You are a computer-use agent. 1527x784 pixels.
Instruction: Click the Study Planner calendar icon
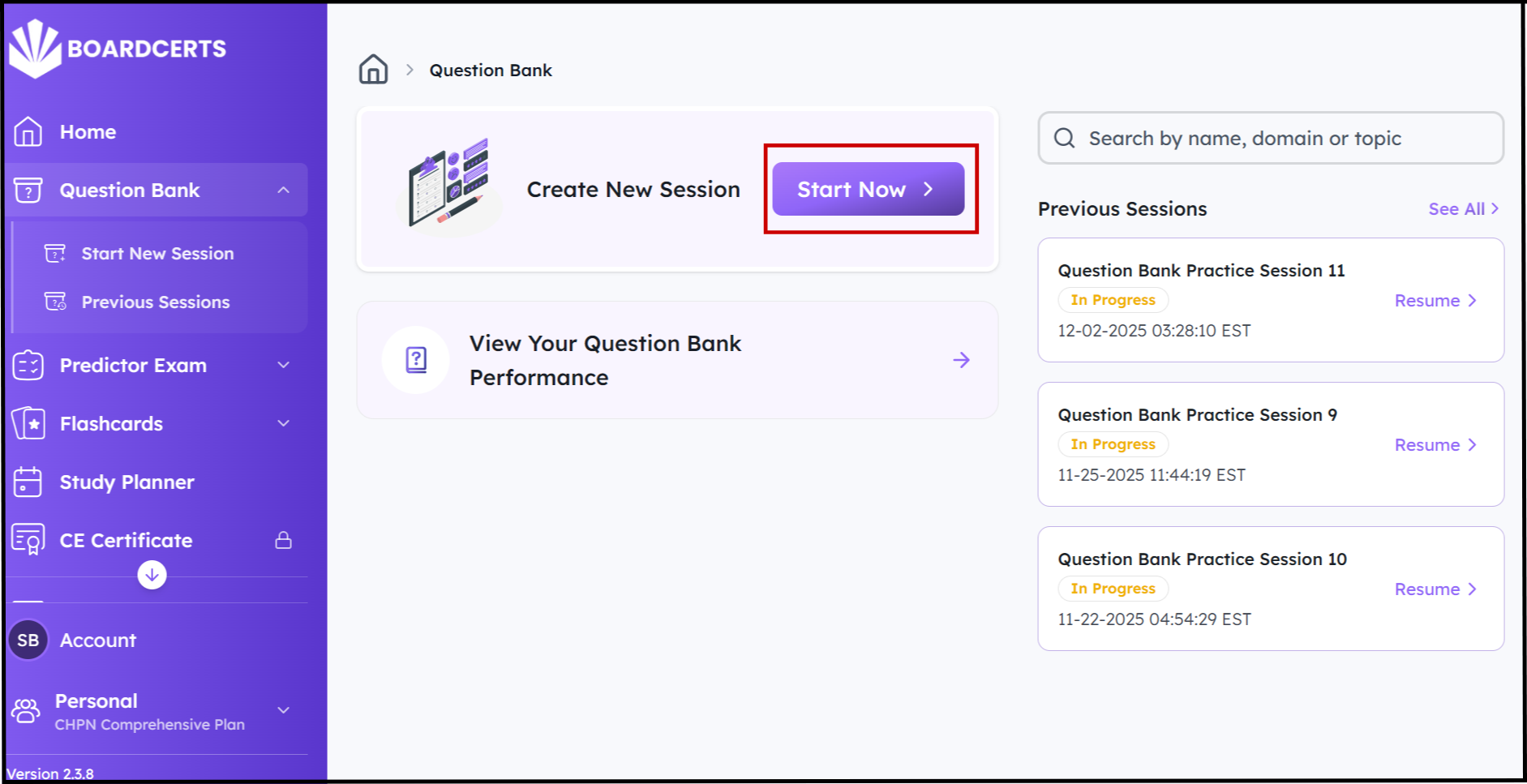(x=28, y=482)
